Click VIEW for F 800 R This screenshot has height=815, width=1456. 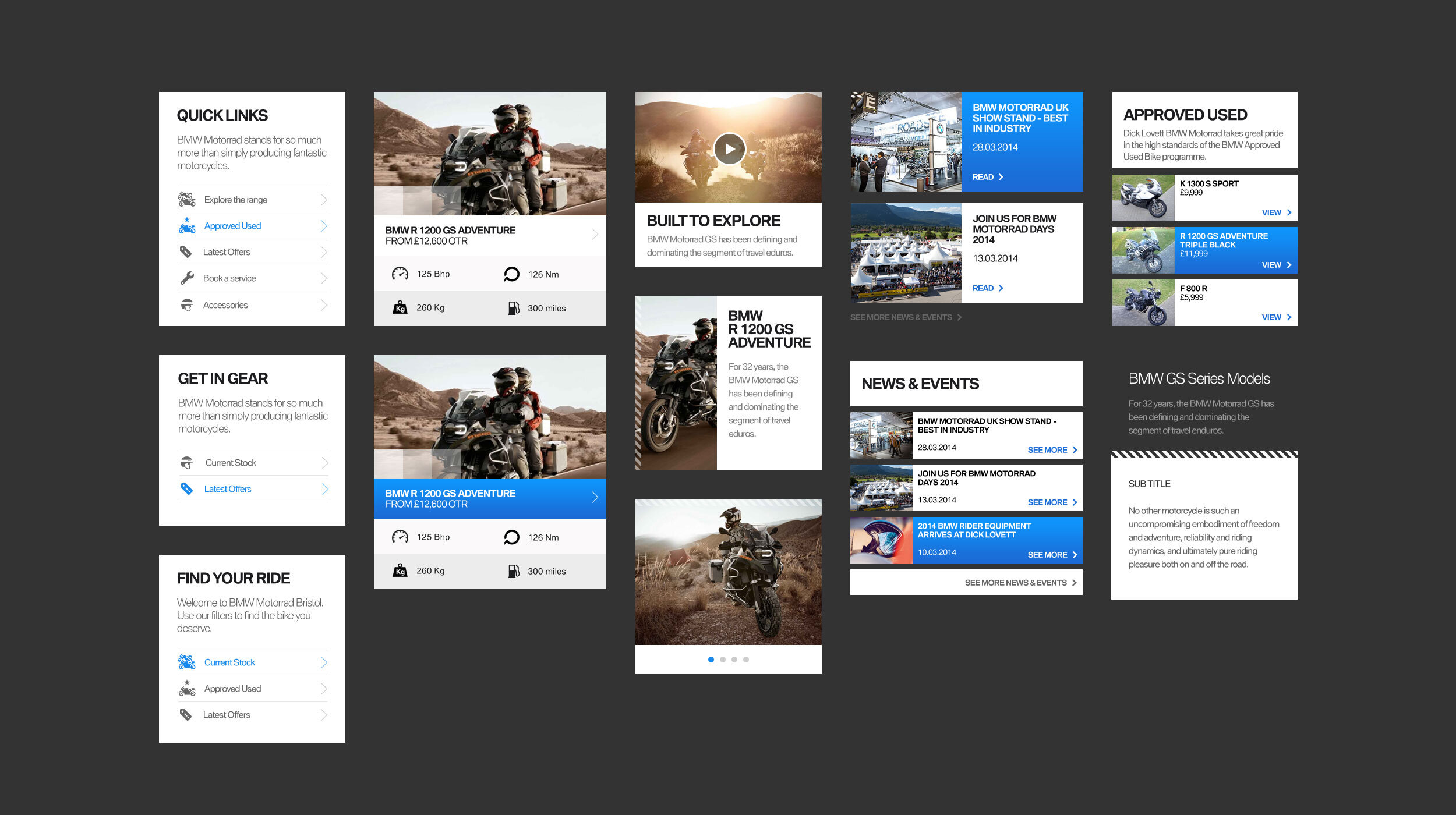1277,317
